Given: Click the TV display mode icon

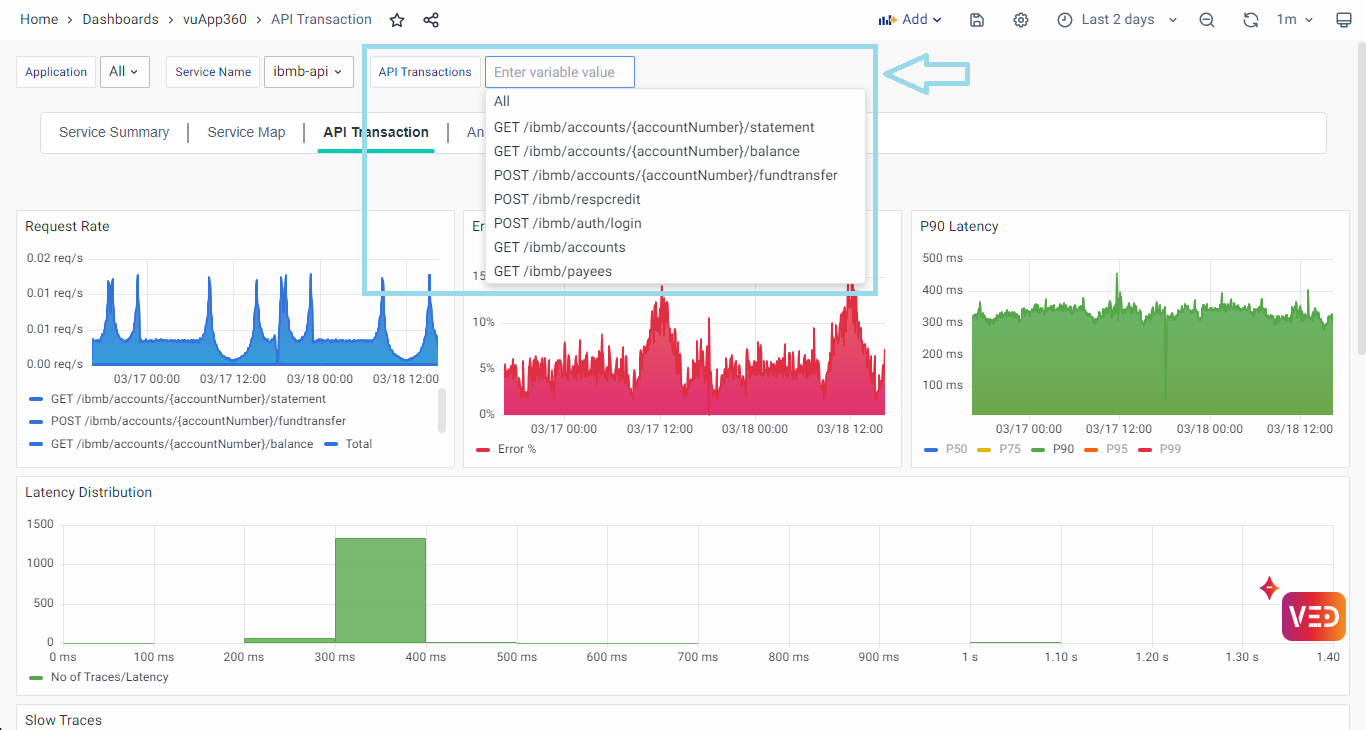Looking at the screenshot, I should (1343, 20).
